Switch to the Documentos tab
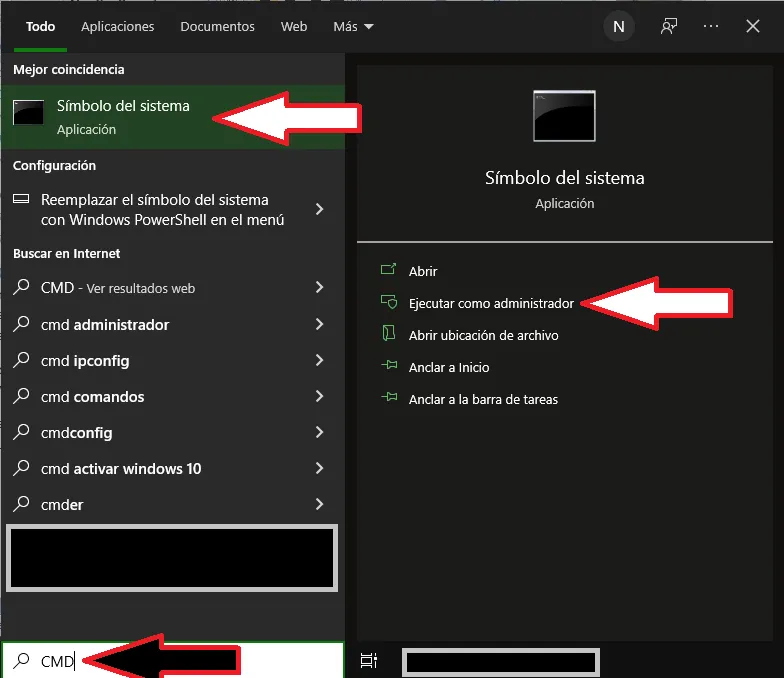The width and height of the screenshot is (784, 678). (x=217, y=27)
